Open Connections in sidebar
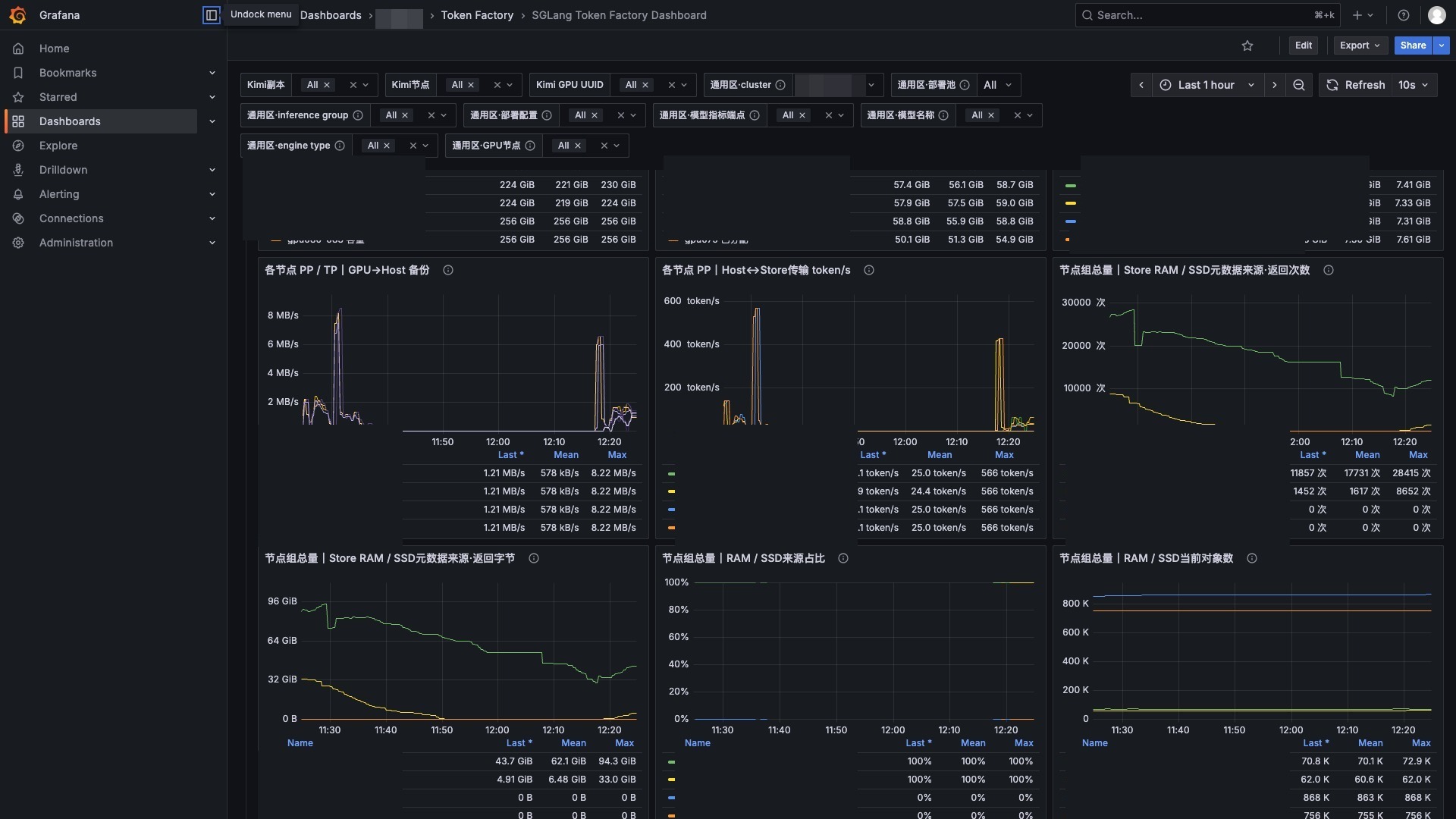Viewport: 1456px width, 819px height. click(x=71, y=218)
